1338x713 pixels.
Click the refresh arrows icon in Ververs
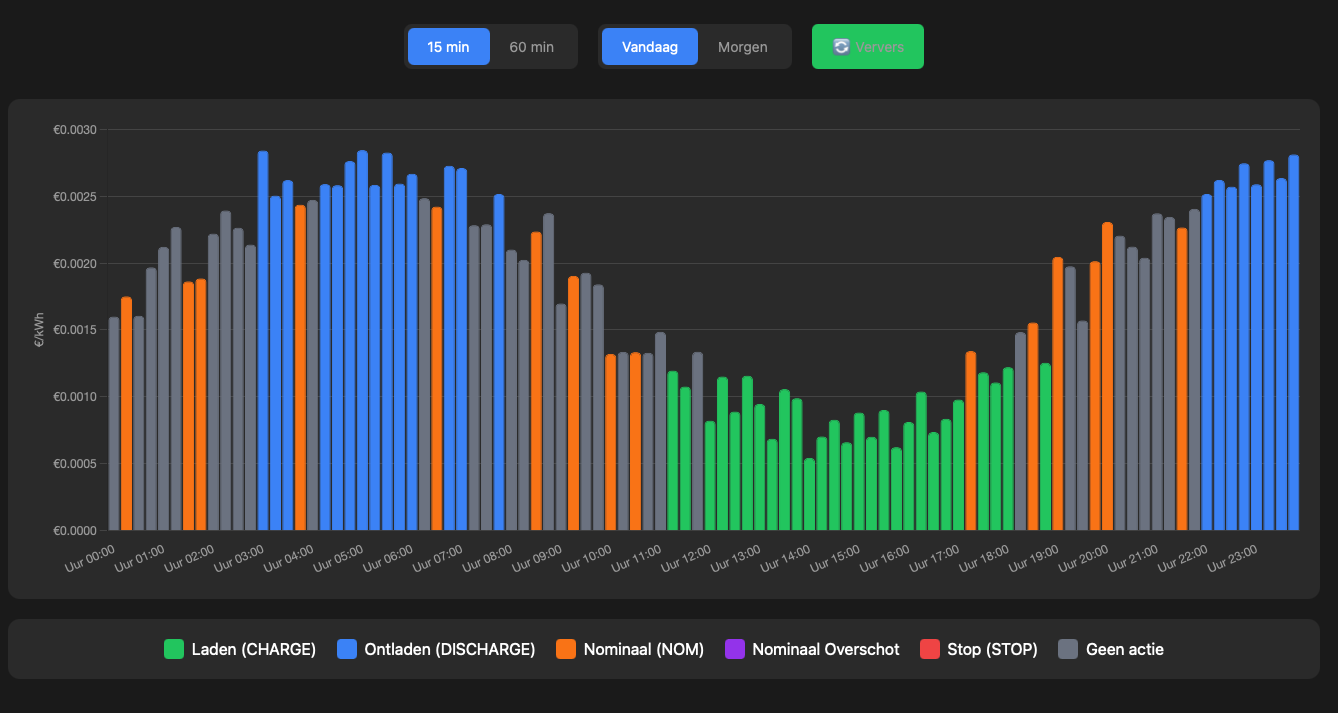[841, 47]
